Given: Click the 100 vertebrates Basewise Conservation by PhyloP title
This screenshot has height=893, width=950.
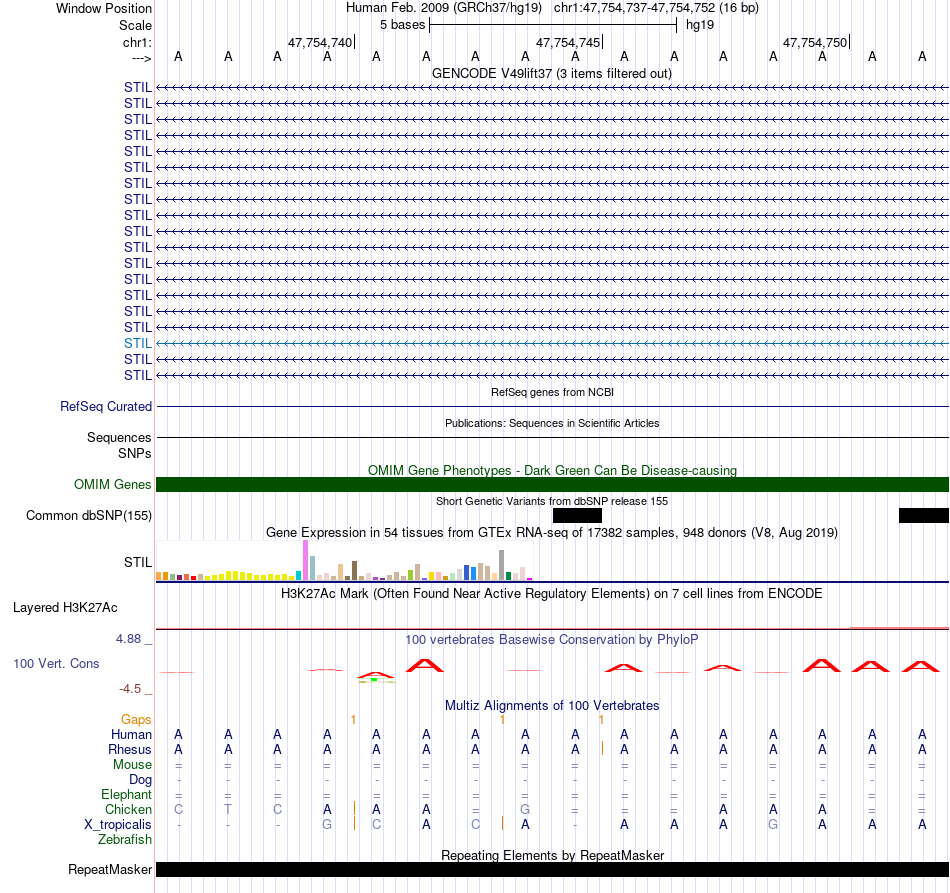Looking at the screenshot, I should [x=552, y=639].
